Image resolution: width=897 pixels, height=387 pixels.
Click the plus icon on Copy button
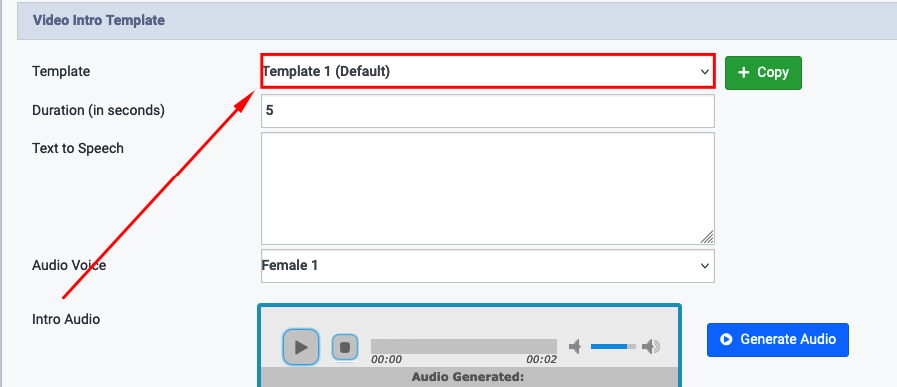pyautogui.click(x=743, y=73)
